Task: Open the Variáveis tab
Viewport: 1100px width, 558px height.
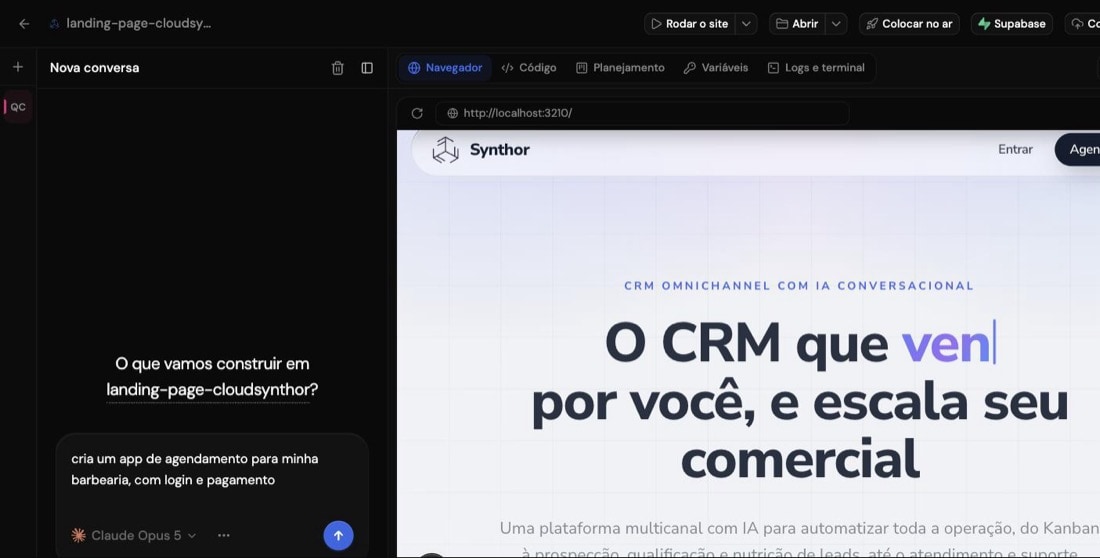Action: point(716,68)
